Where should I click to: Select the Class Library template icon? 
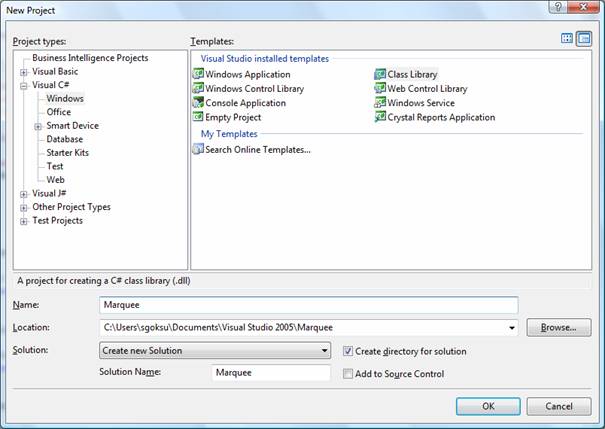coord(380,75)
